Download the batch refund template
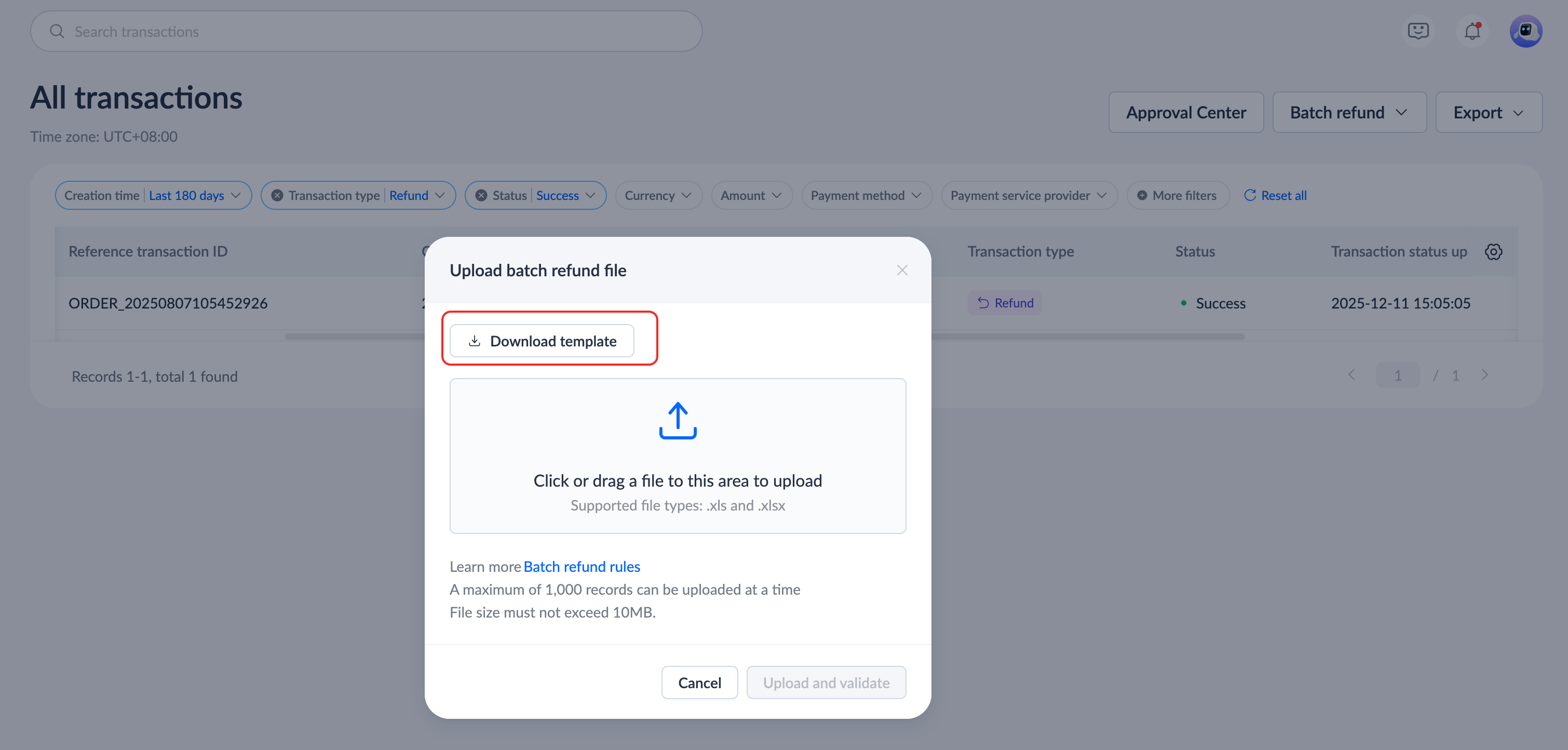Screen dimensions: 1568x750 coord(542,341)
